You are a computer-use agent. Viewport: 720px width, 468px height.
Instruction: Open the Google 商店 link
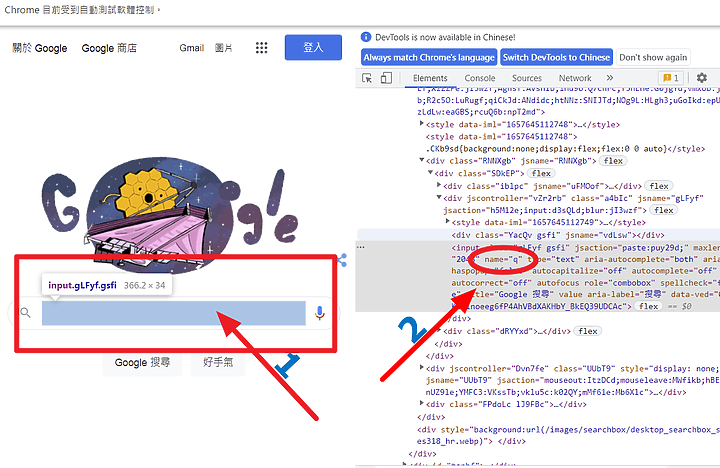(x=109, y=48)
